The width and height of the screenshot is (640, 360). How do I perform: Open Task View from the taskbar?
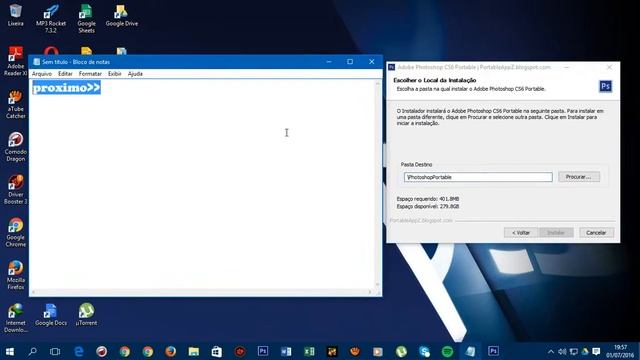coord(55,351)
